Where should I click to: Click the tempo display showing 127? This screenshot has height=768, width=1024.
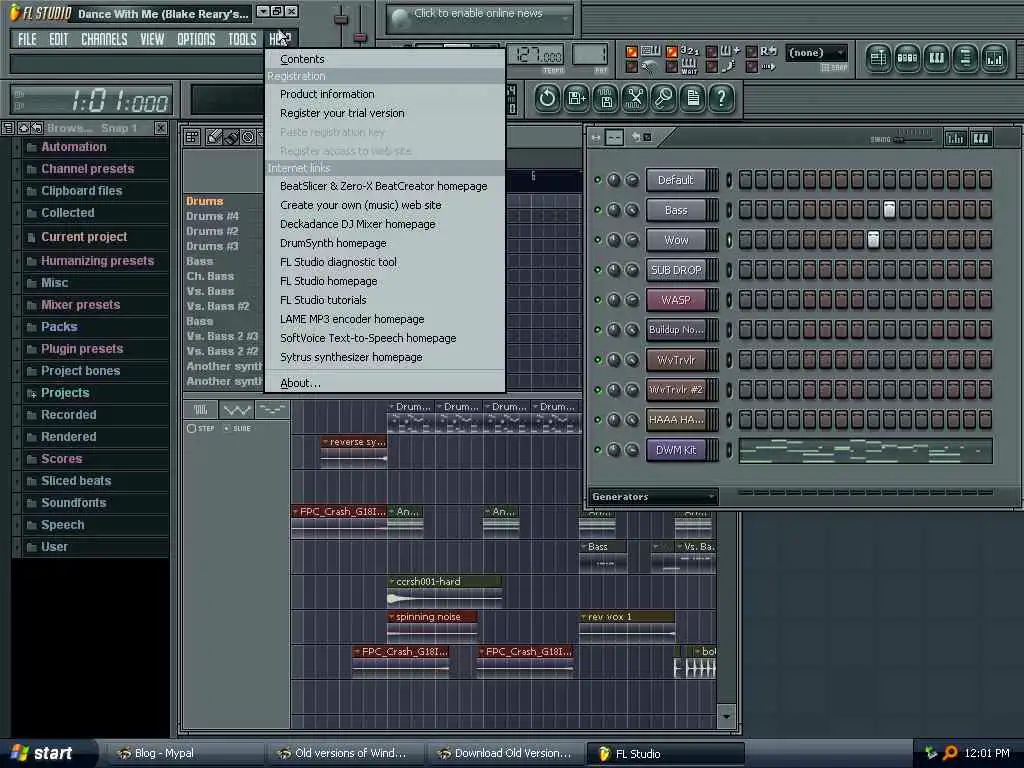(x=536, y=56)
